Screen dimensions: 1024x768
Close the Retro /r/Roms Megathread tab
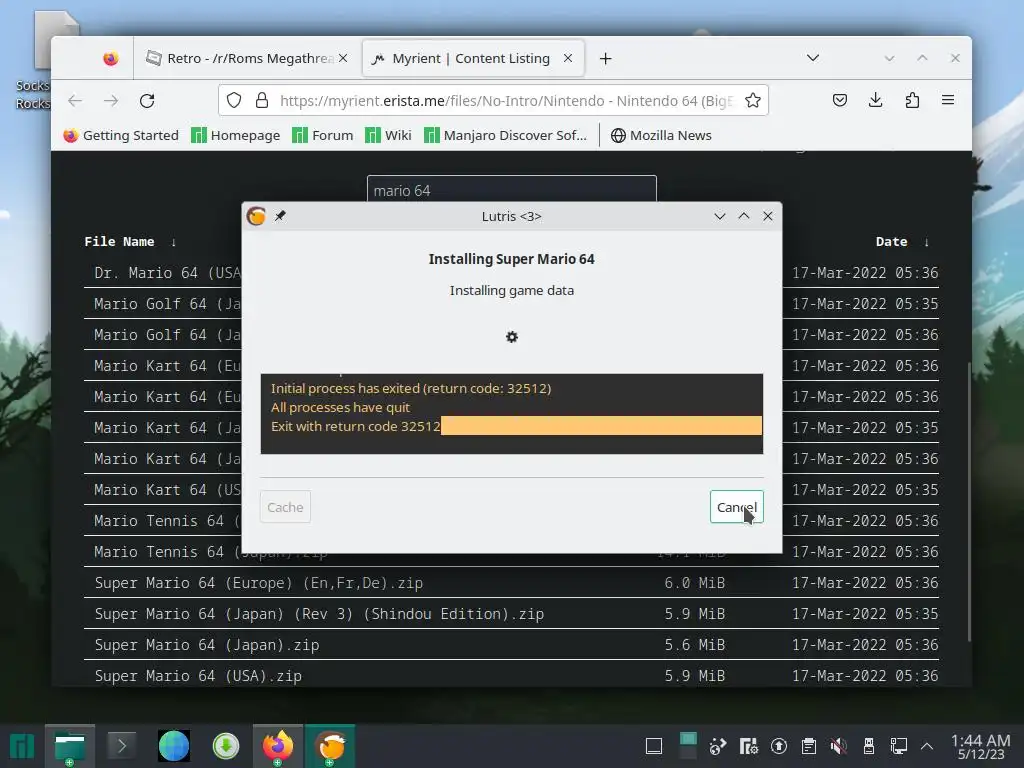(x=343, y=58)
